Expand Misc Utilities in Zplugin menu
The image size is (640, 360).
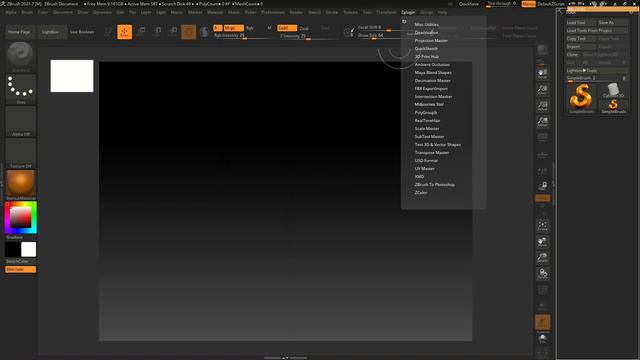(427, 24)
